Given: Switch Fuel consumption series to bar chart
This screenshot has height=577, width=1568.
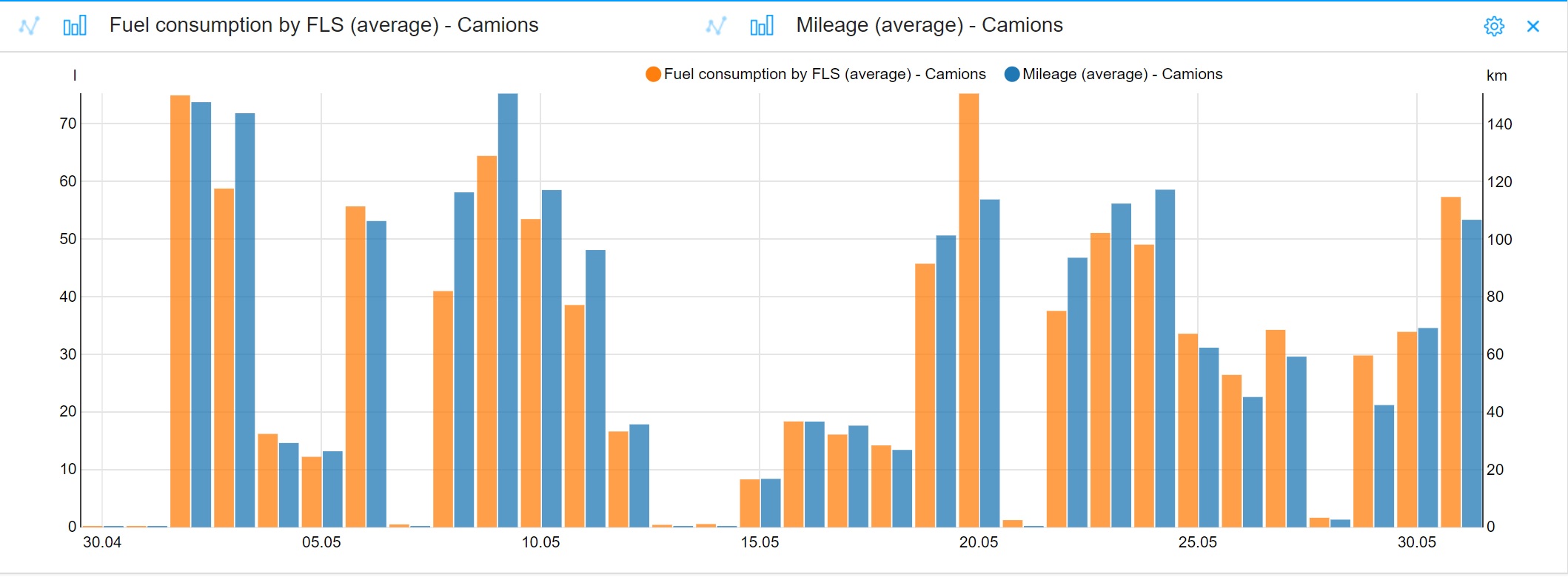Looking at the screenshot, I should [x=75, y=26].
